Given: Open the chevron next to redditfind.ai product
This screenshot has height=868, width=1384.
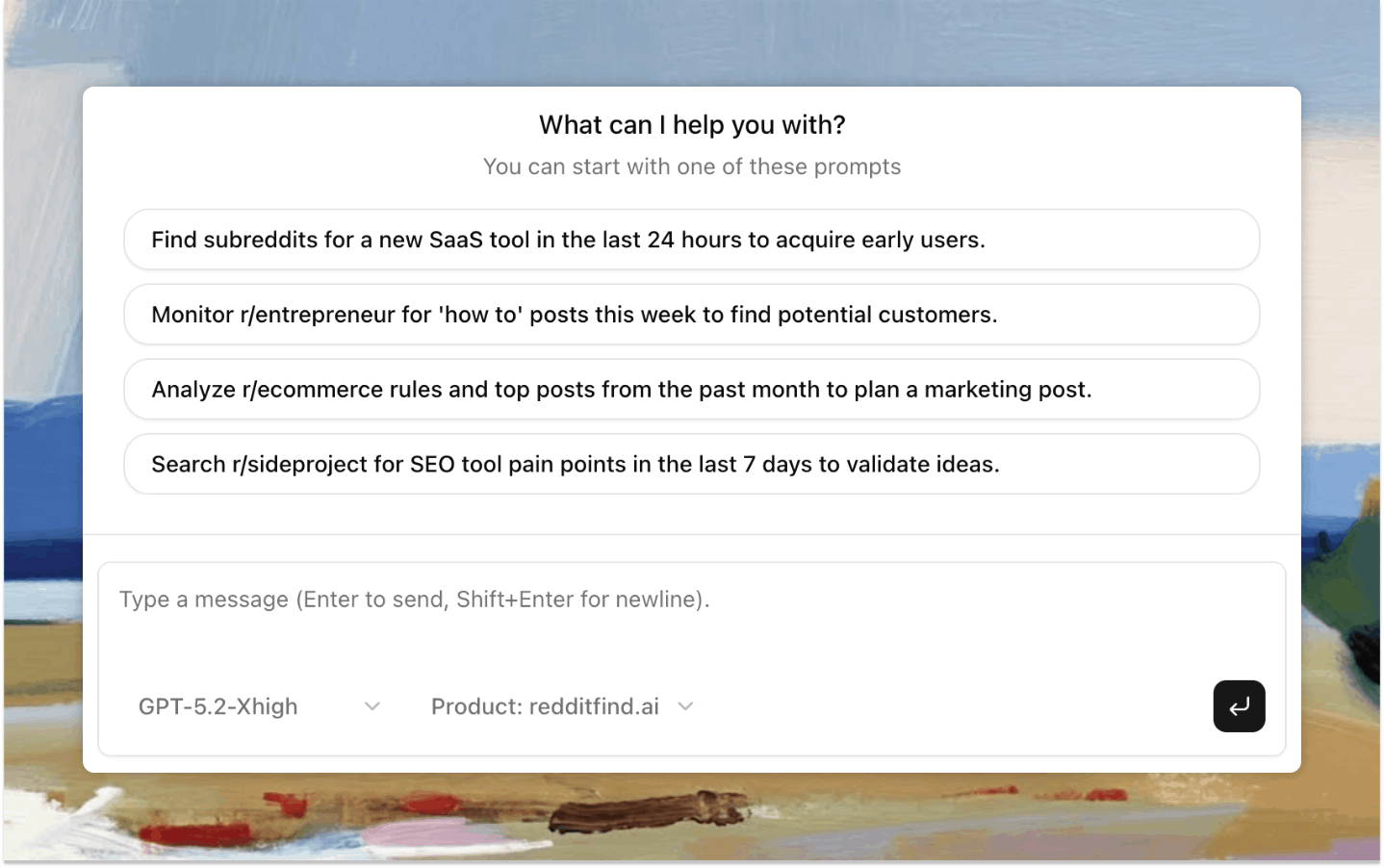Looking at the screenshot, I should pos(685,705).
